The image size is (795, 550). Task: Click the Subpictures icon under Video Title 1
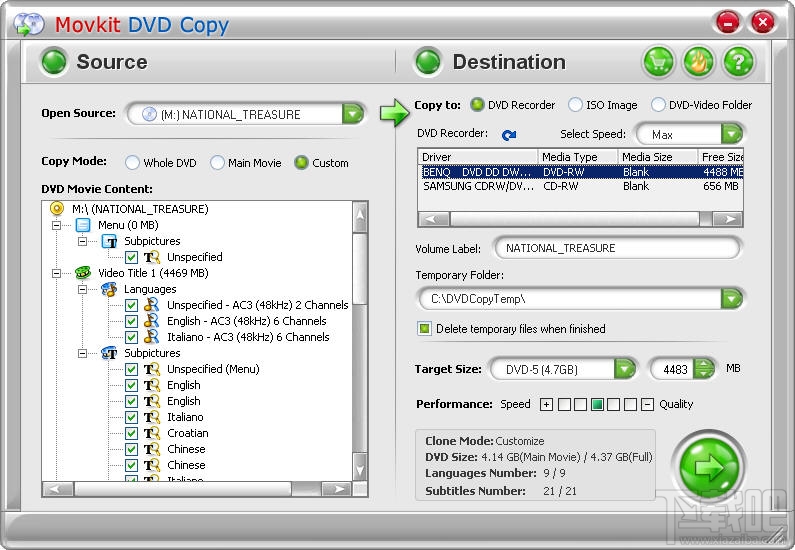tap(109, 353)
